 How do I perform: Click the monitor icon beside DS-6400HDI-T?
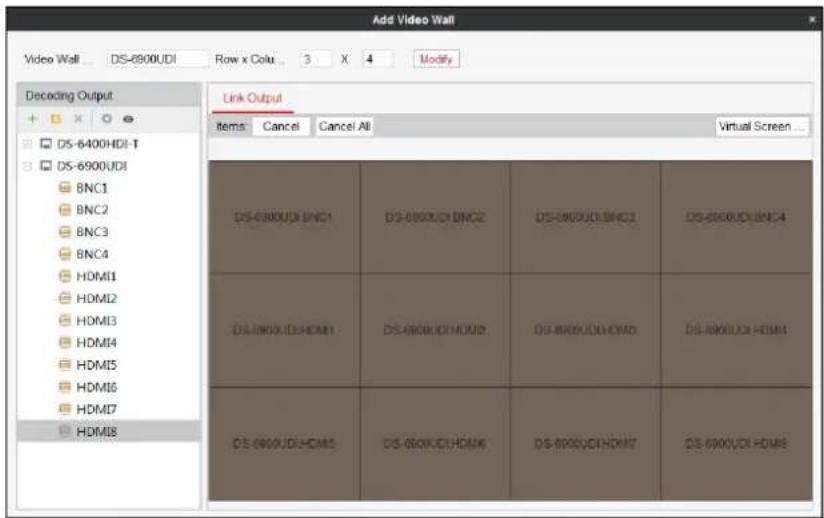[x=46, y=143]
